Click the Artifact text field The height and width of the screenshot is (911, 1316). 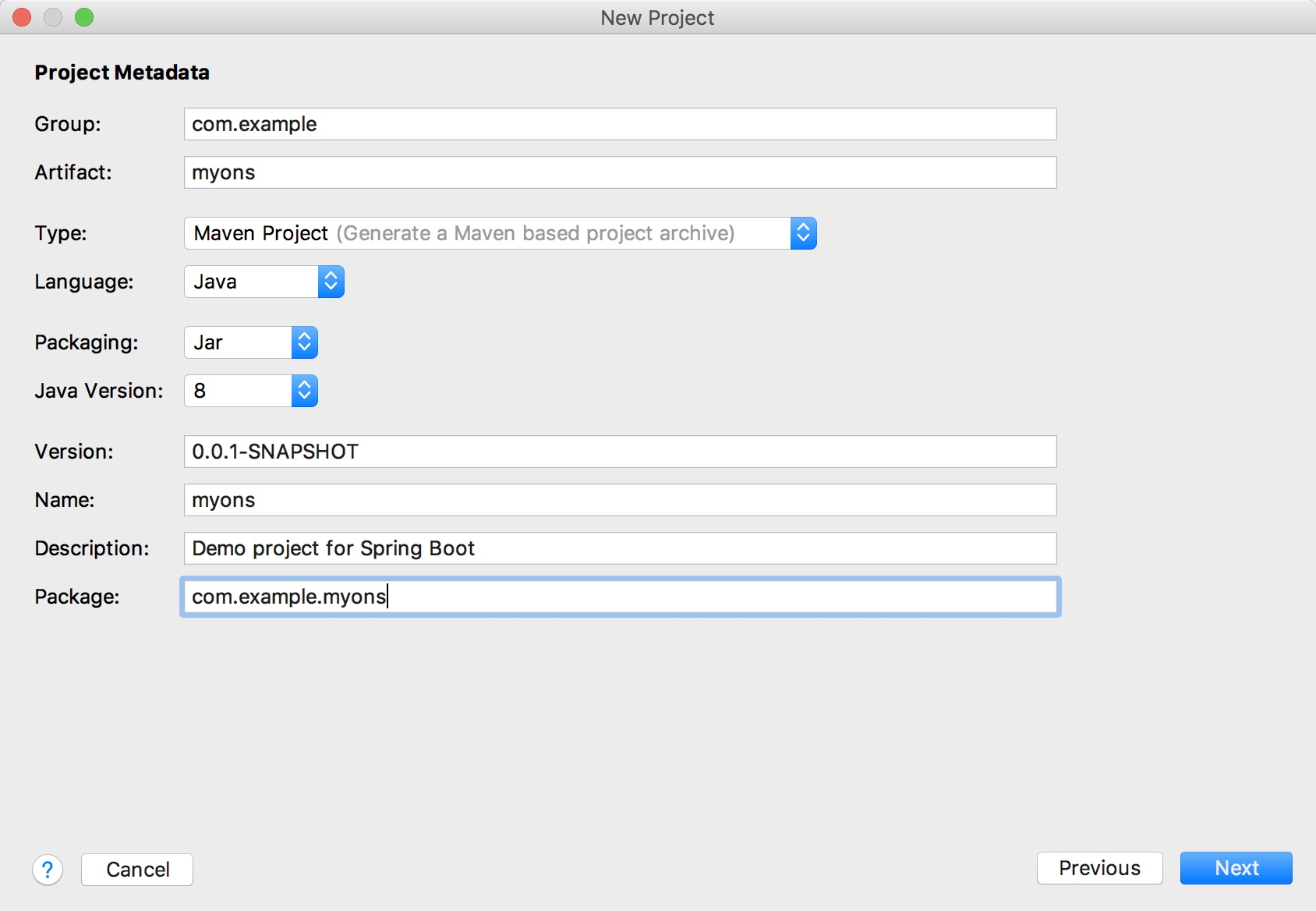(620, 172)
